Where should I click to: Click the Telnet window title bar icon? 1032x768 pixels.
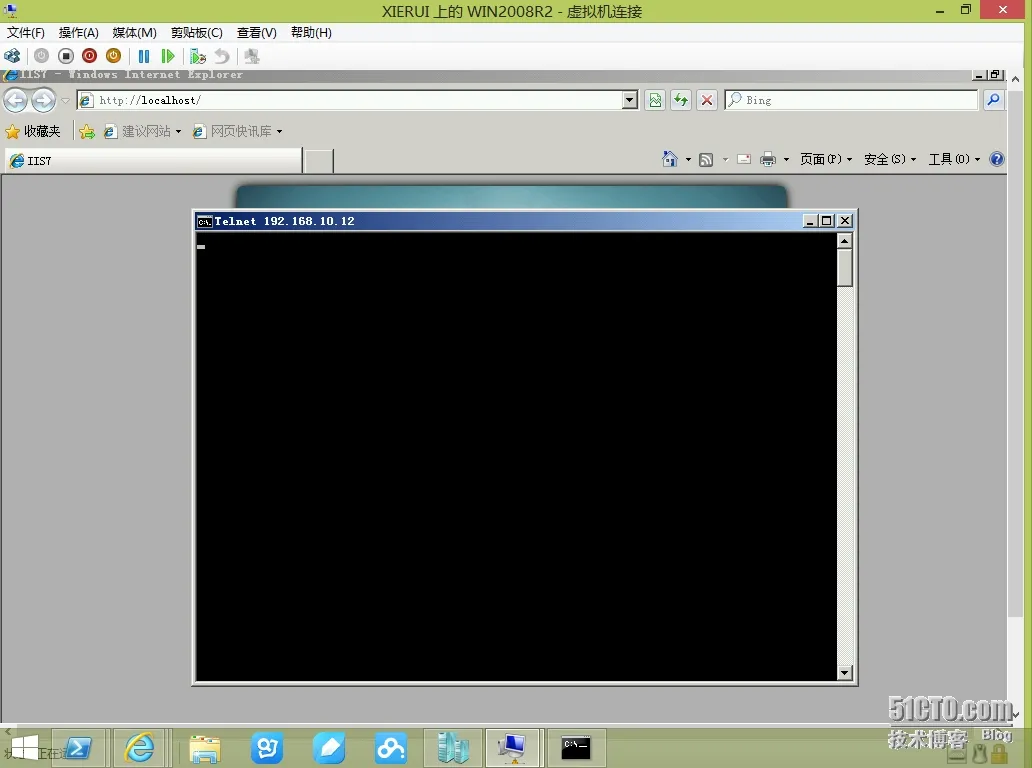205,221
